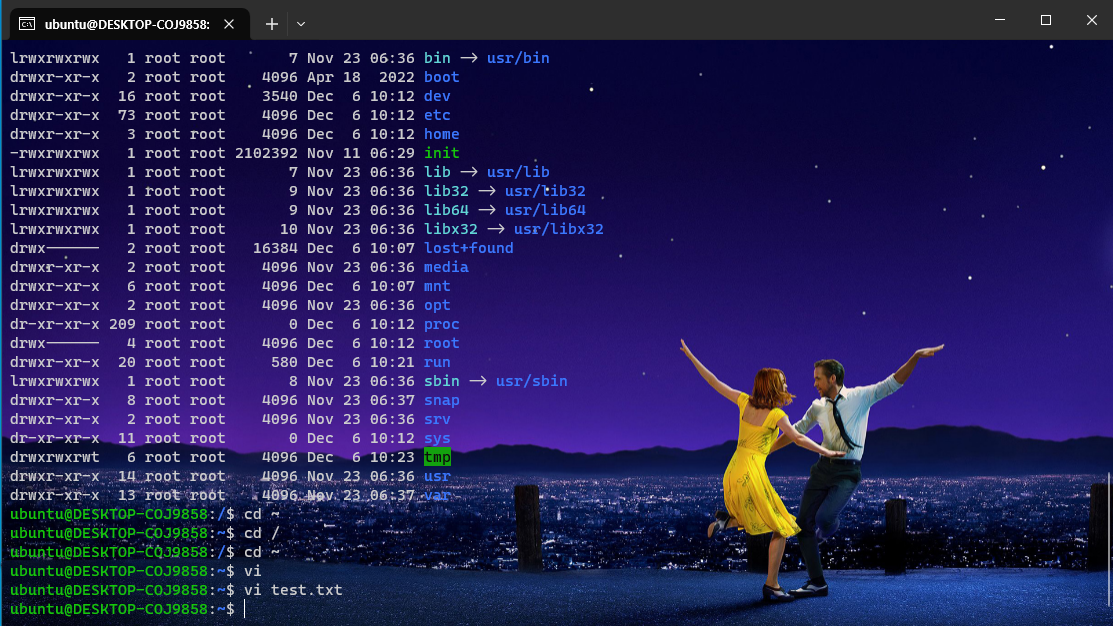The height and width of the screenshot is (626, 1113).
Task: Click link count 209 in proc row
Action: 122,324
